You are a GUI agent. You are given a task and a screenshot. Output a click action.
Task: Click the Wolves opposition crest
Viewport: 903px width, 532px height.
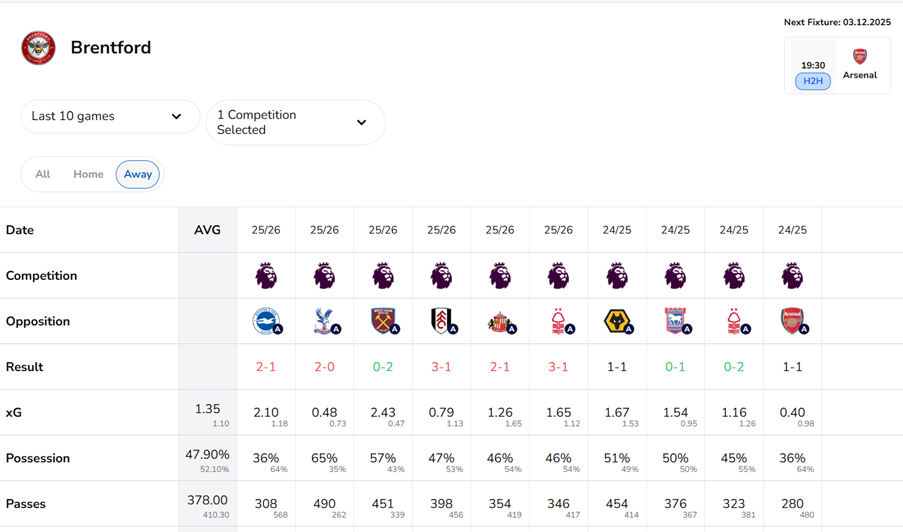[x=617, y=321]
